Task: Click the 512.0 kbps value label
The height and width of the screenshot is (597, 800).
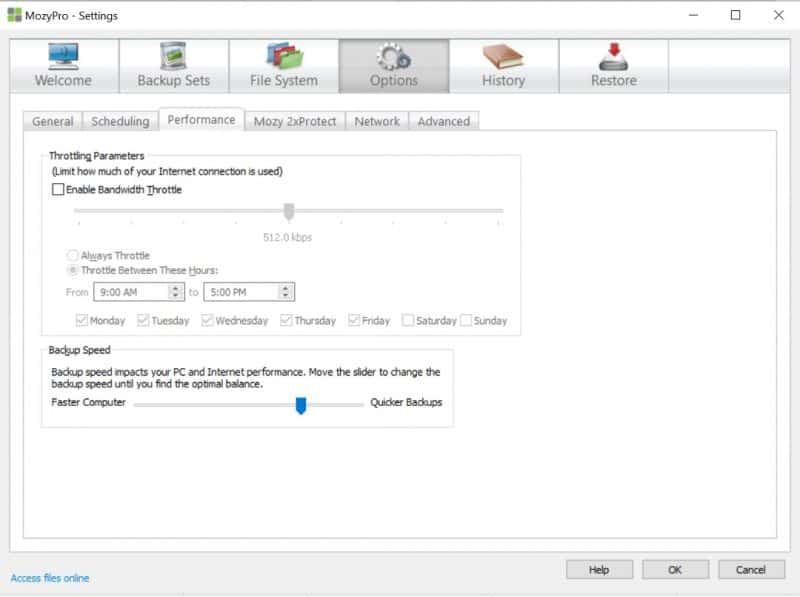Action: [287, 237]
